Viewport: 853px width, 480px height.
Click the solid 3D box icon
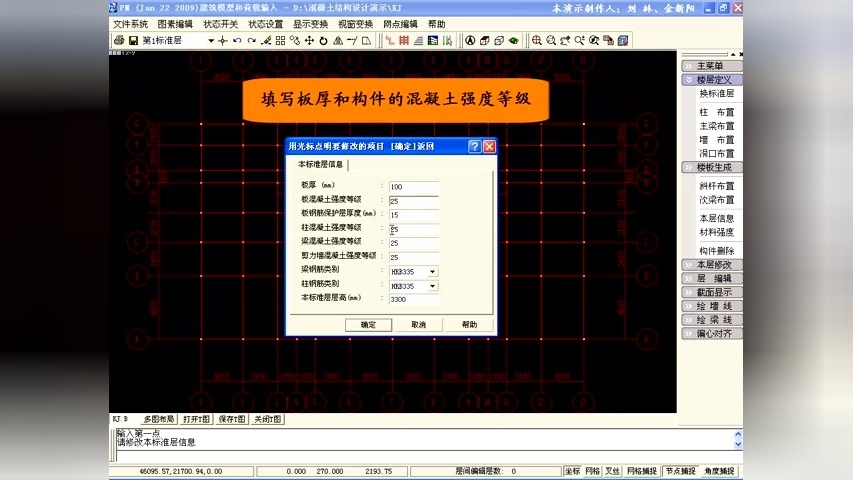tap(485, 40)
